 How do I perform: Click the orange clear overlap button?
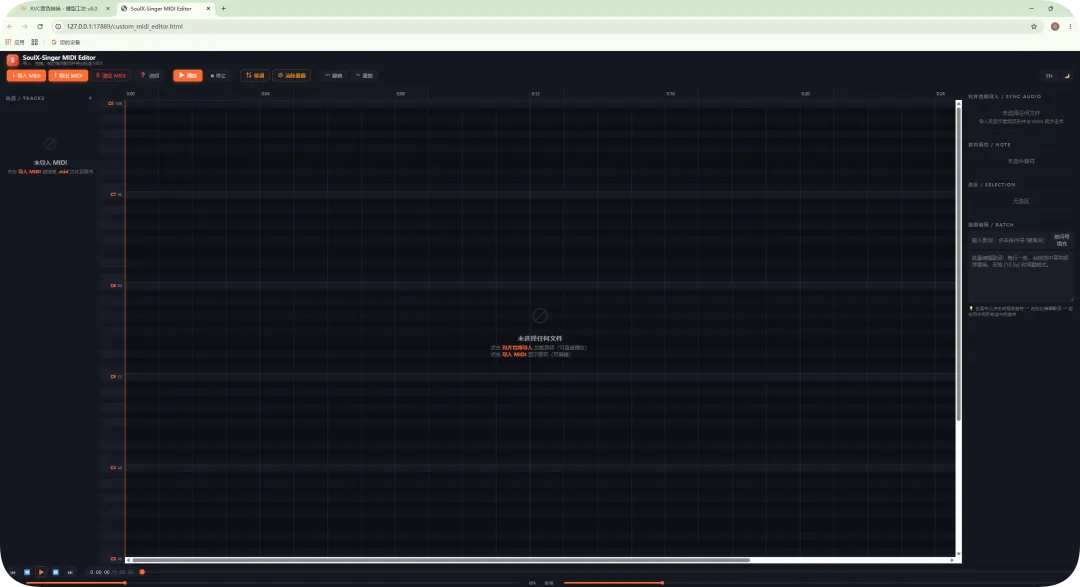pos(292,76)
